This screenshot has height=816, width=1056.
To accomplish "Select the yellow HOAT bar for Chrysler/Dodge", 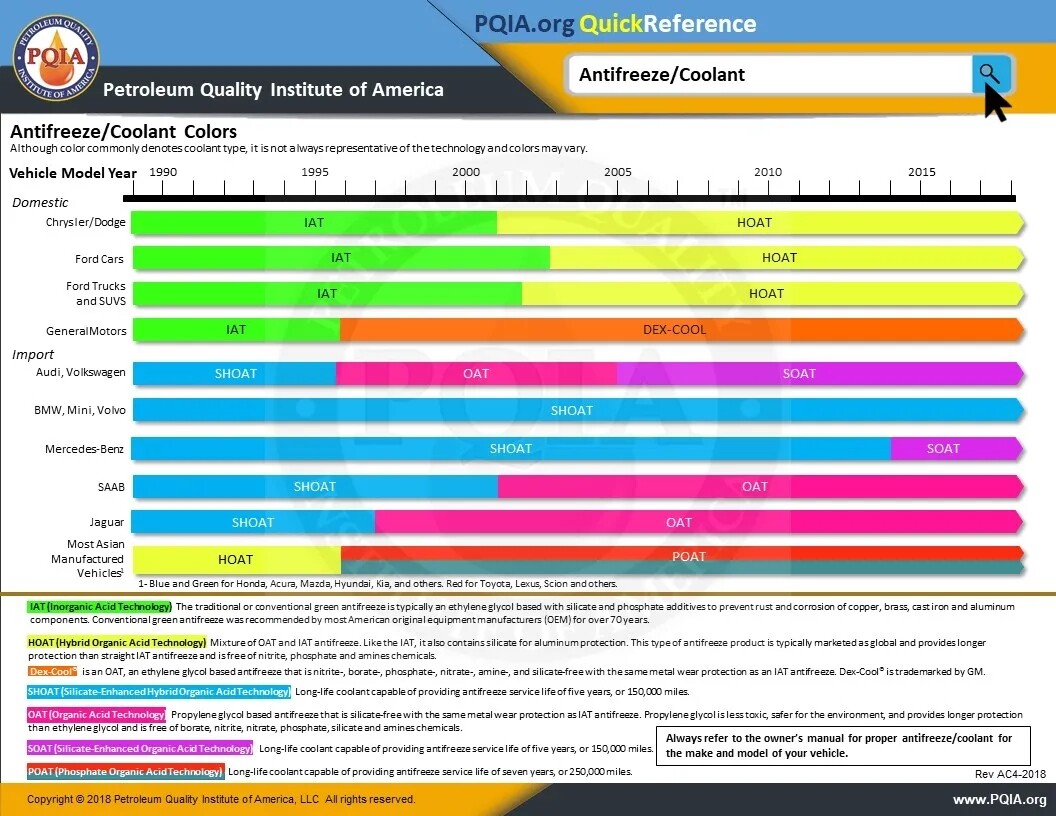I will coord(760,223).
